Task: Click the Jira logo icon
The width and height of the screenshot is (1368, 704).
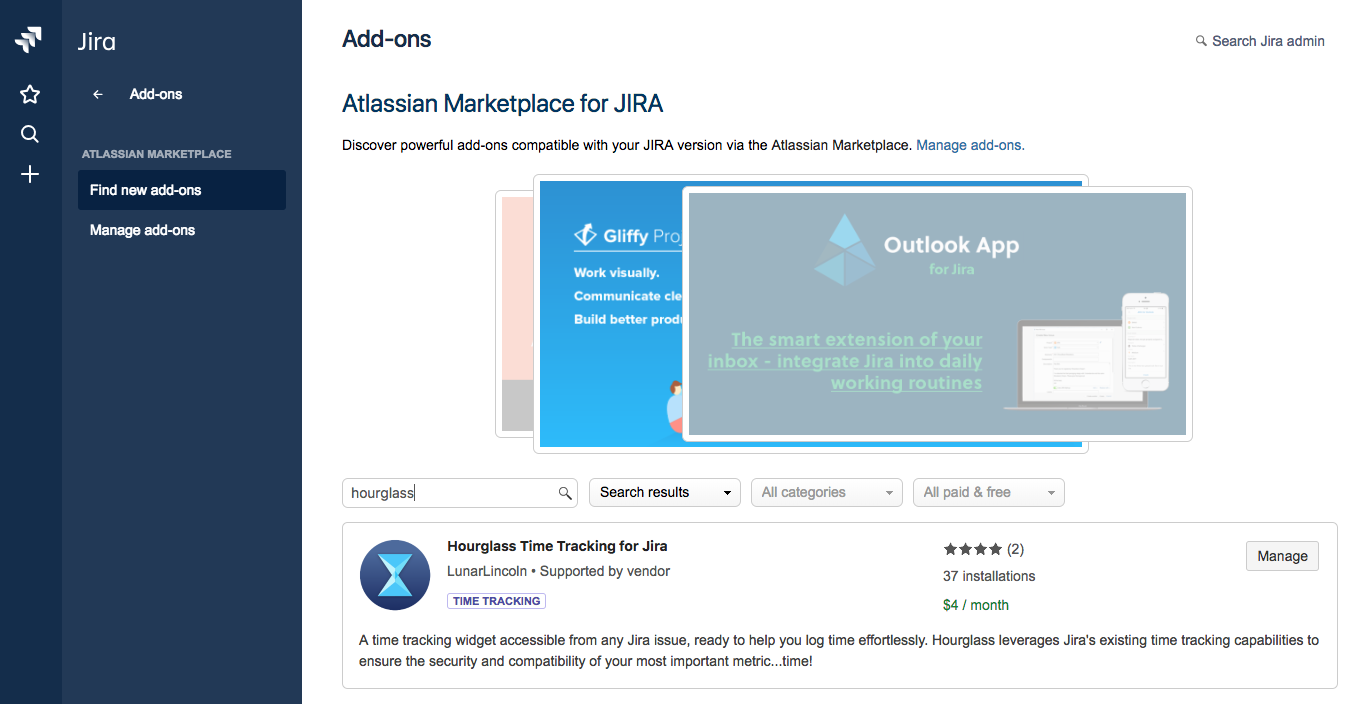Action: (30, 40)
